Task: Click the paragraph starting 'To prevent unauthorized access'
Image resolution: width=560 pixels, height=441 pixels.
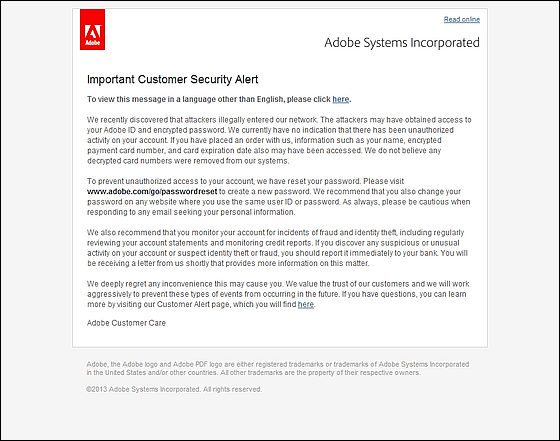Action: click(x=279, y=196)
